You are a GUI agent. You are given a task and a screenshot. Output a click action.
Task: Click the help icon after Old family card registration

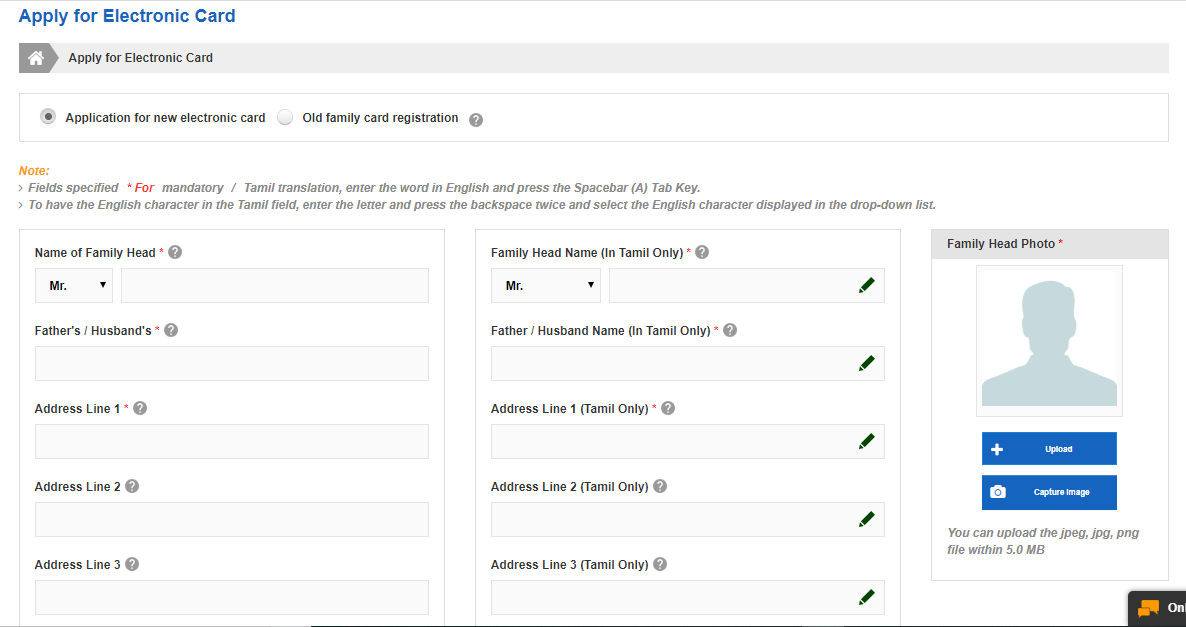tap(476, 119)
